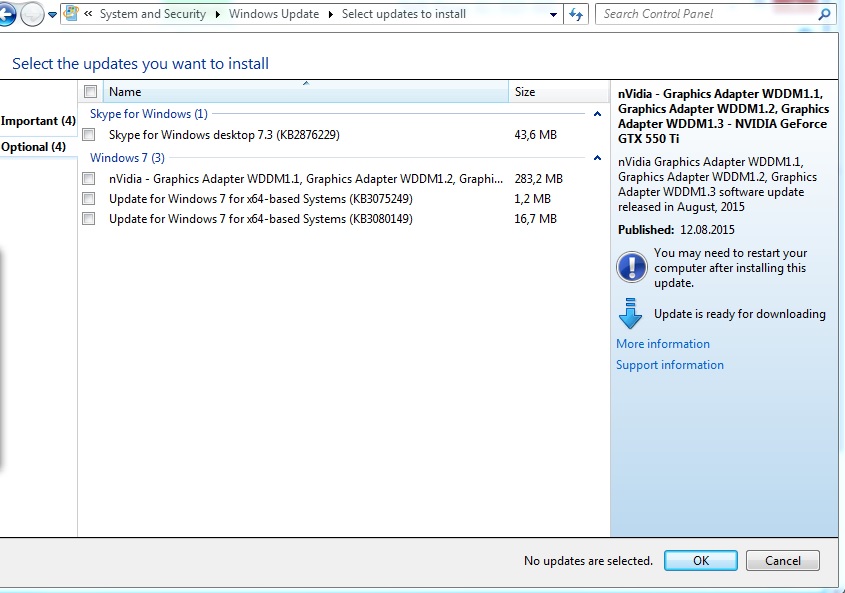Click Skype for Windows (1) group header
This screenshot has height=593, width=845.
(x=149, y=114)
